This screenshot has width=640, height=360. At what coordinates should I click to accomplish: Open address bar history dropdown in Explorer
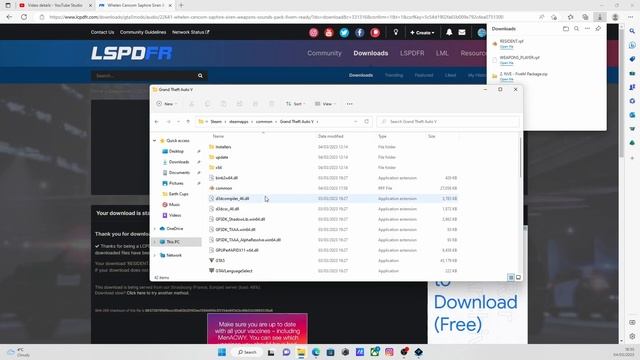(356, 122)
